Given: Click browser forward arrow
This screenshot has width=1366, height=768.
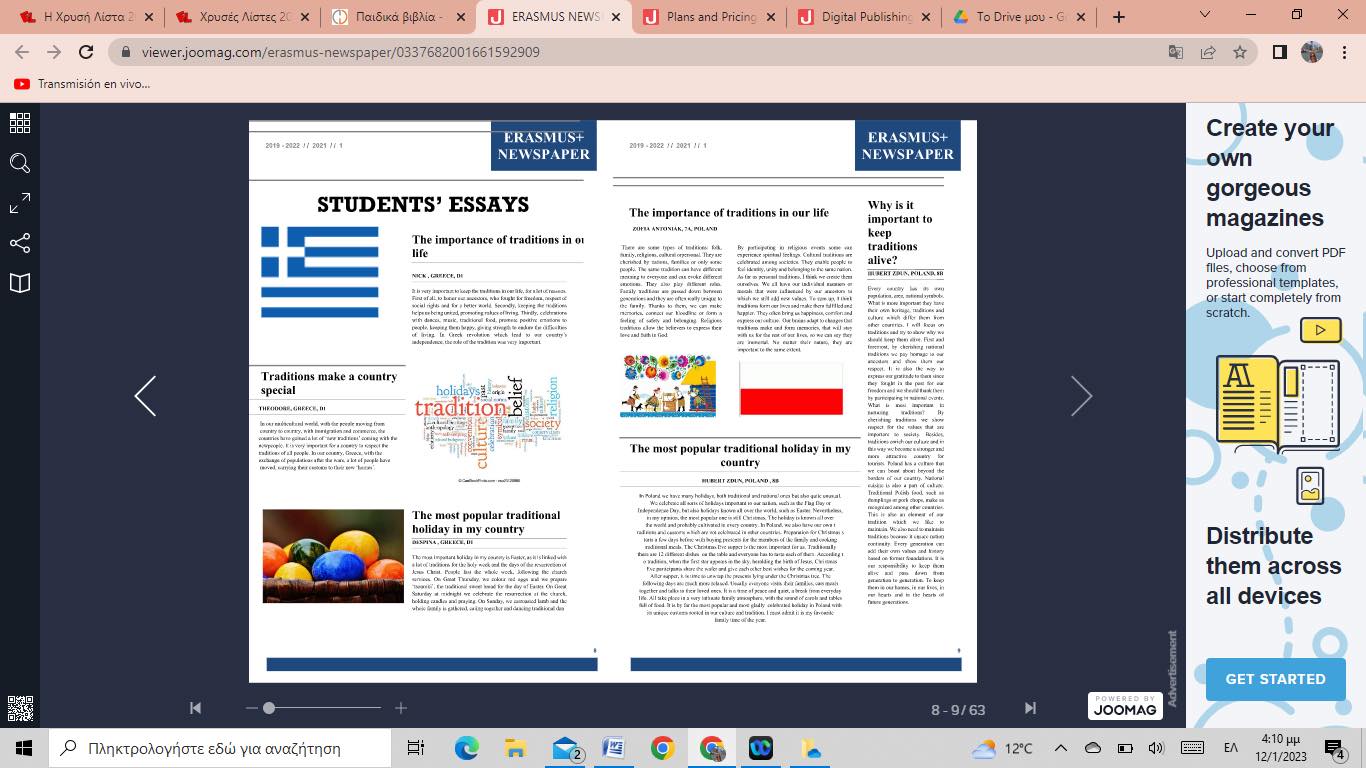Looking at the screenshot, I should [x=54, y=52].
